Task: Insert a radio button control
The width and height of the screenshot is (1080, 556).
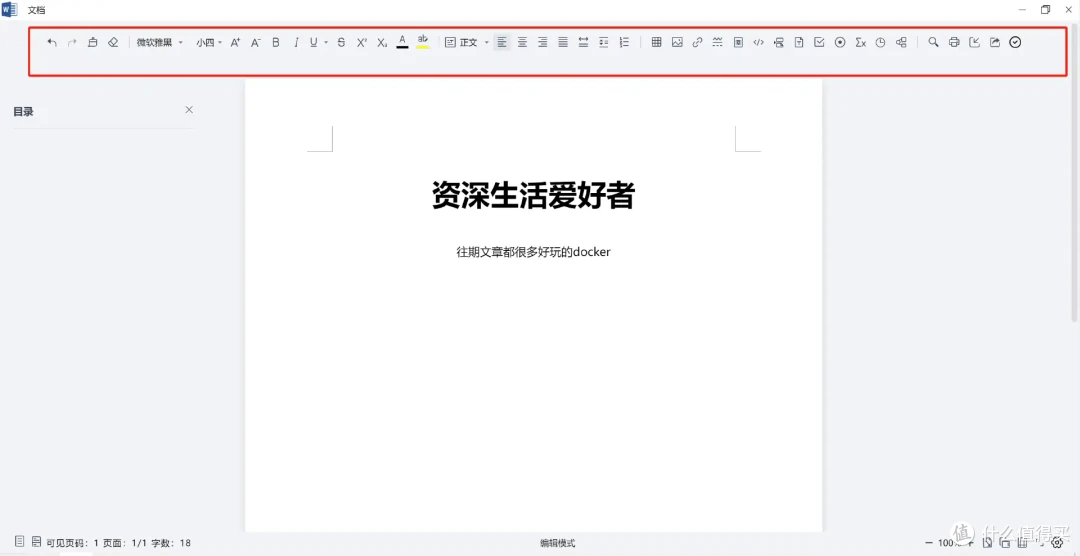Action: click(x=840, y=43)
